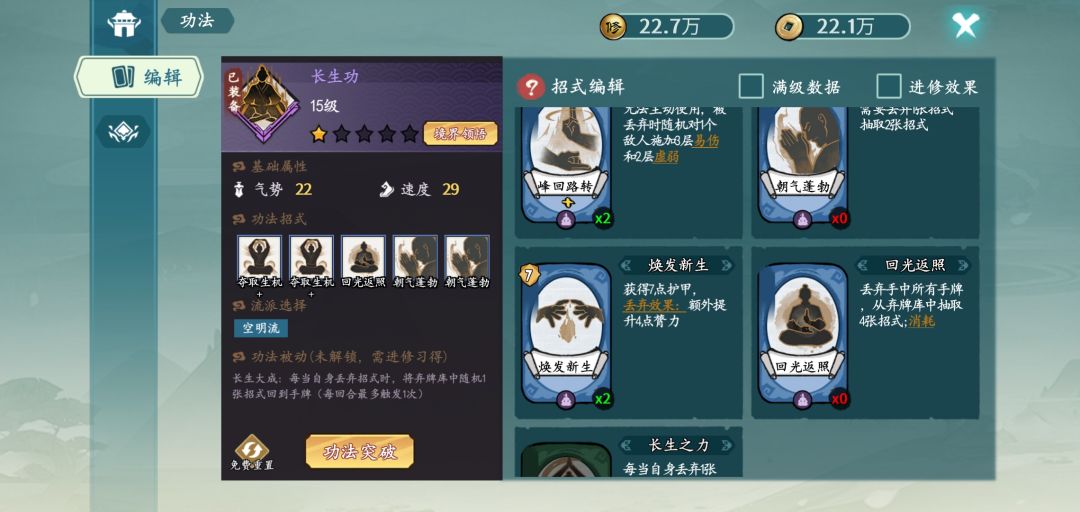Click the 功法突破 button

tap(360, 452)
